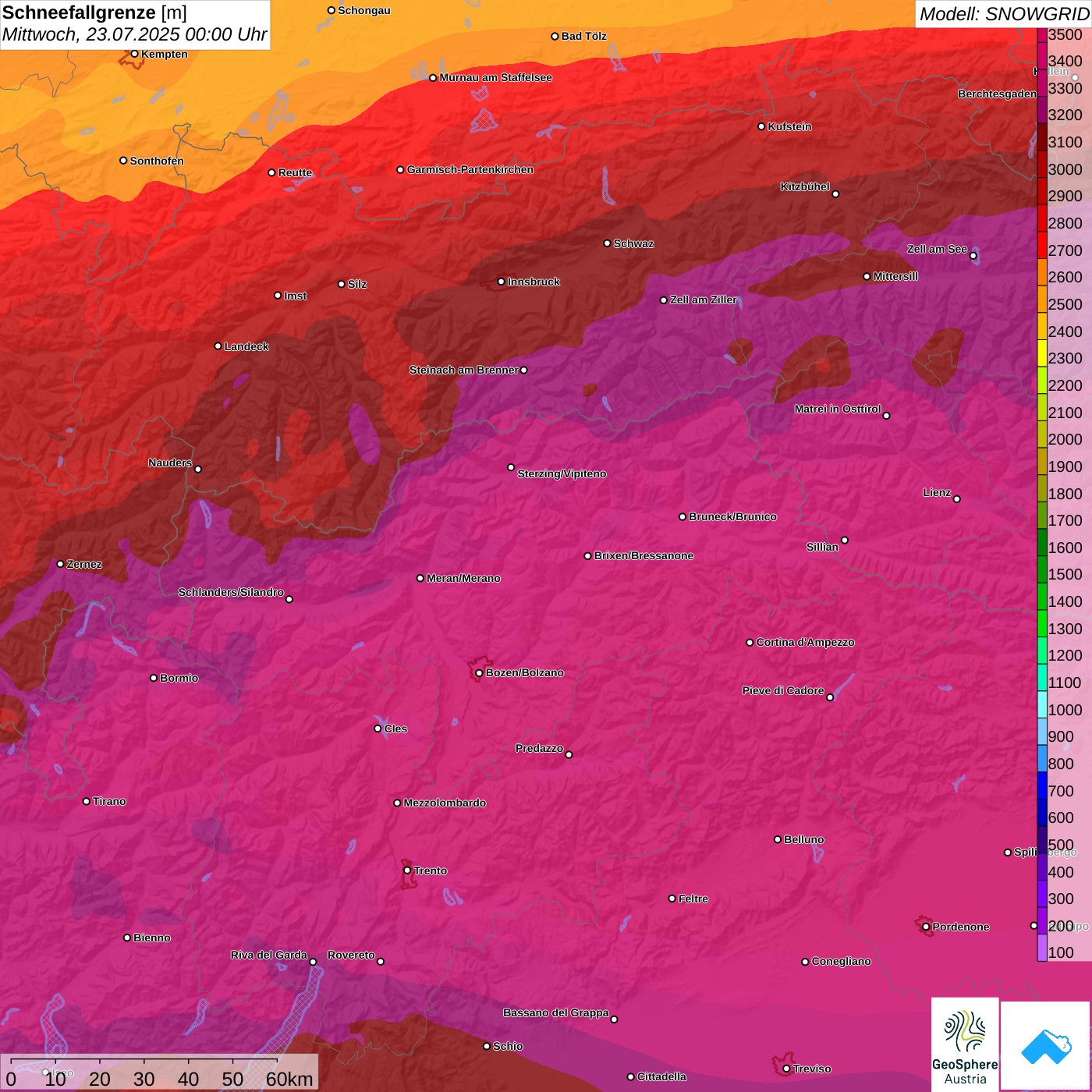1092x1092 pixels.
Task: Select the Landeck city marker dot
Action: click(x=218, y=346)
